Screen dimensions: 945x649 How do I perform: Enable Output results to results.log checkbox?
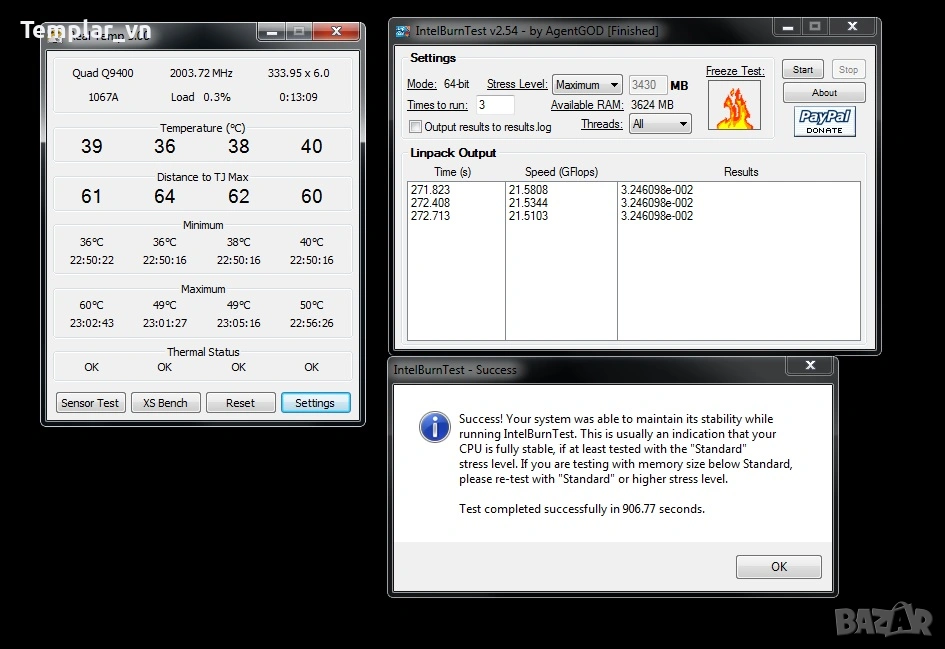pos(415,127)
